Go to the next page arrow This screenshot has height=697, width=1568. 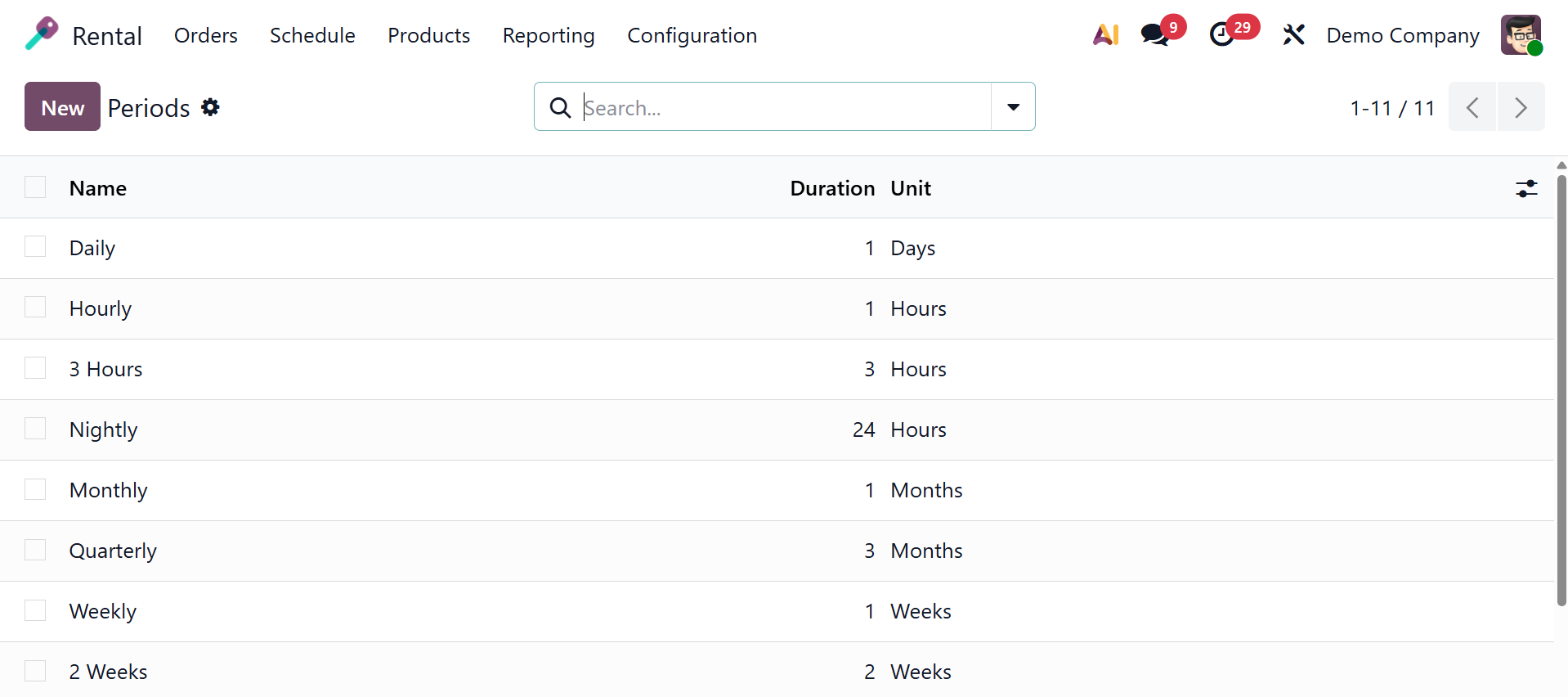pyautogui.click(x=1521, y=107)
